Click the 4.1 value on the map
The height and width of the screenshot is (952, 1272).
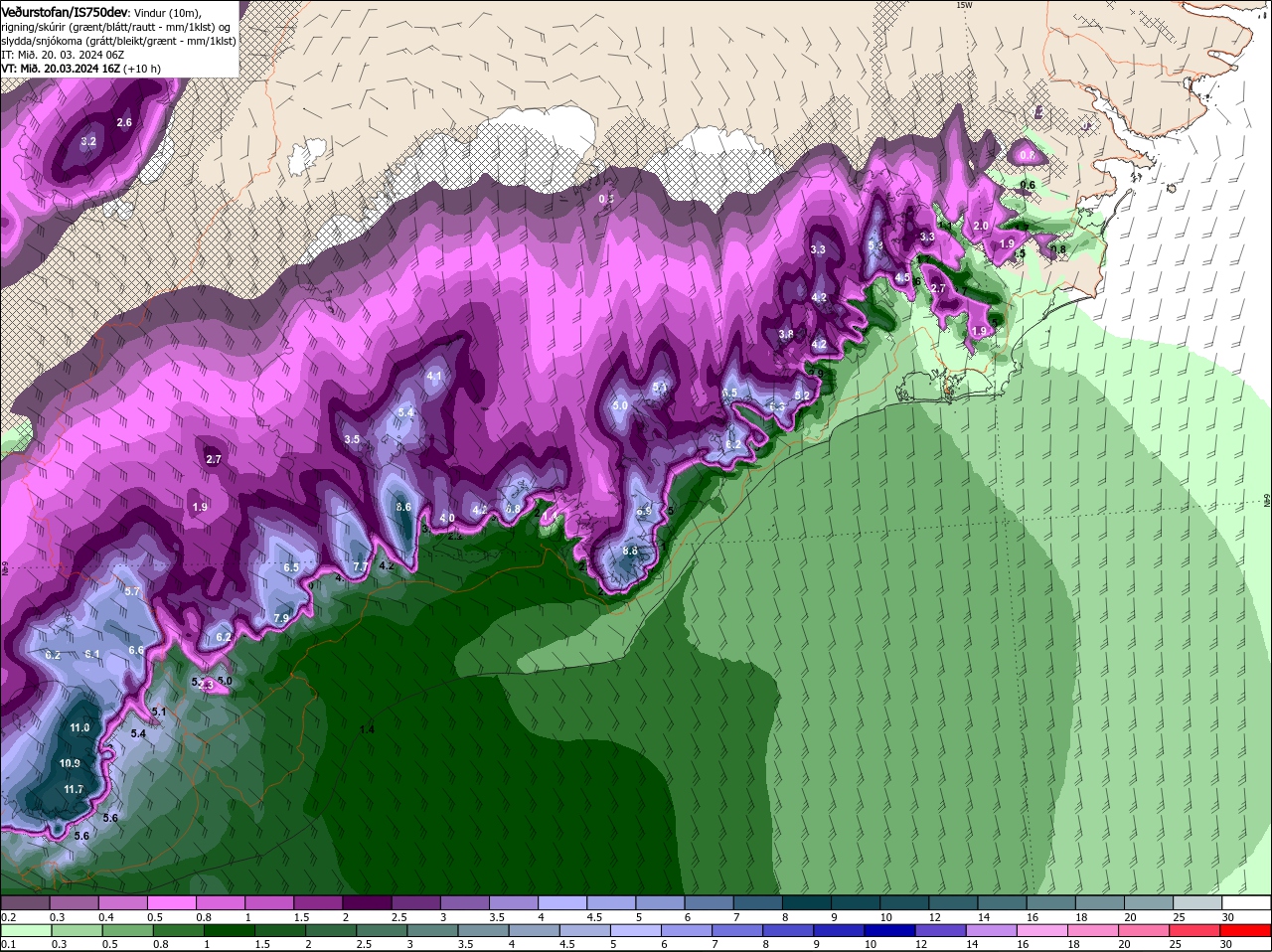(x=433, y=376)
